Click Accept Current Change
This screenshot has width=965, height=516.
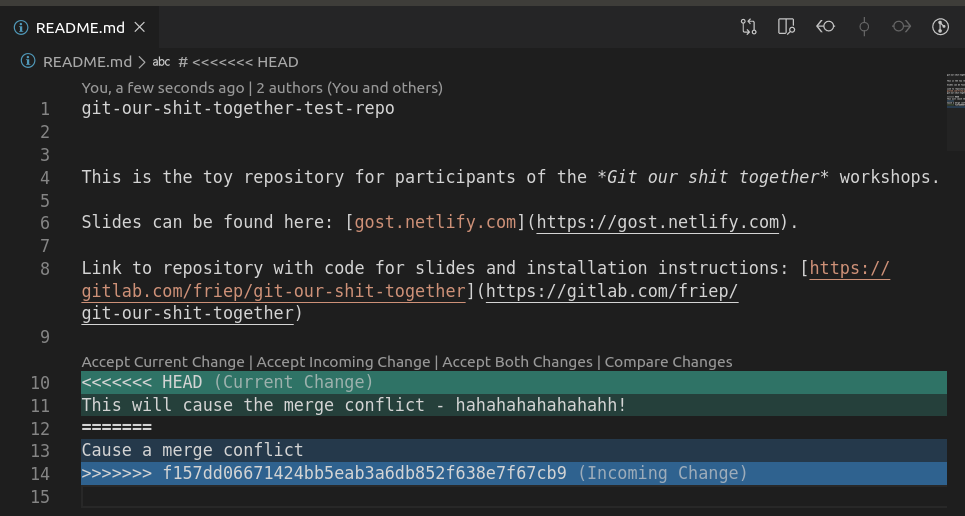click(x=163, y=362)
